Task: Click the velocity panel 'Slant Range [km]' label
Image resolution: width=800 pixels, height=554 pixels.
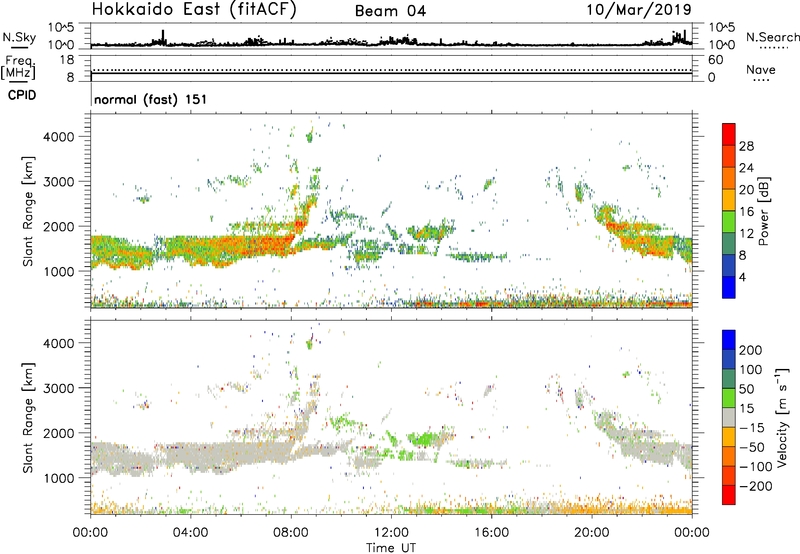Action: coord(28,418)
